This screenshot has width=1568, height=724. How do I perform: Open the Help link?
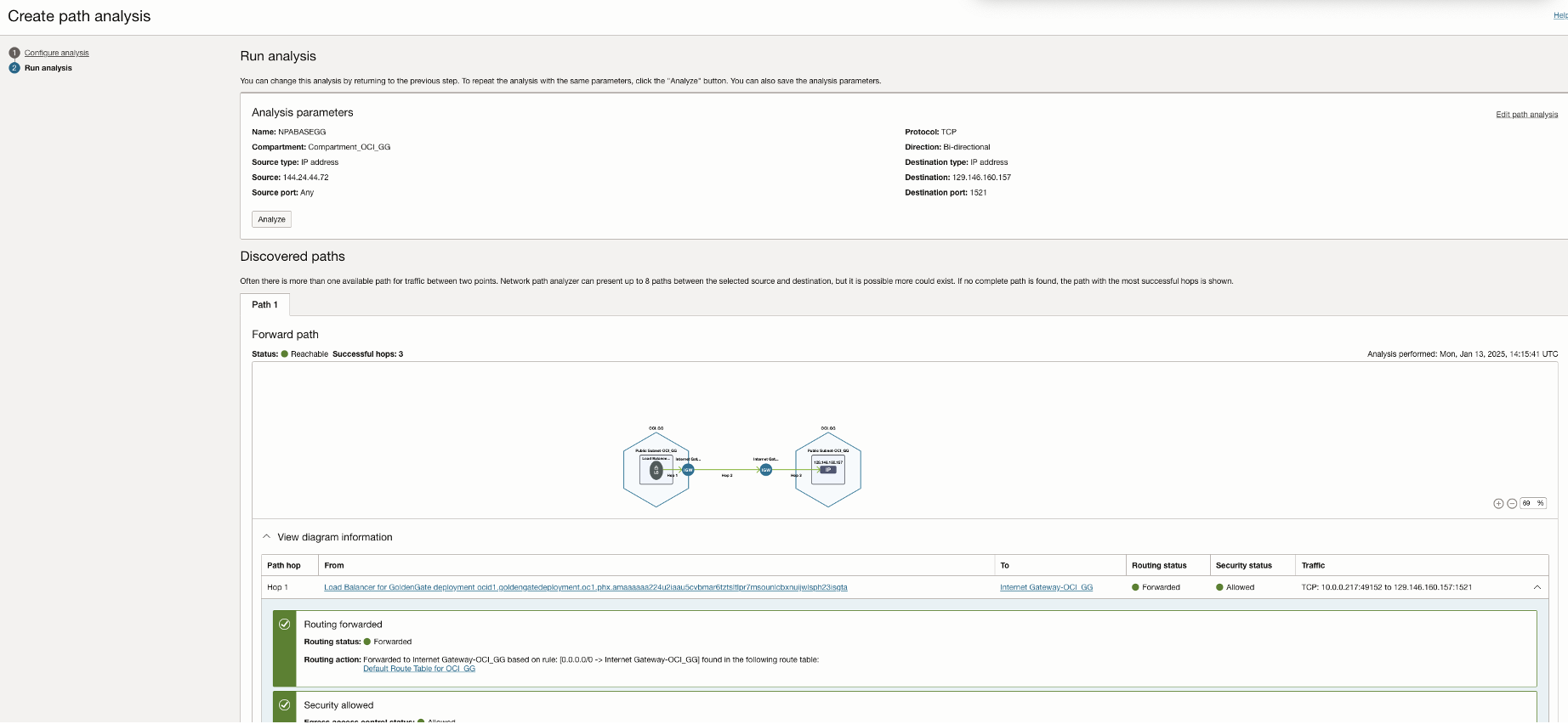(1560, 15)
